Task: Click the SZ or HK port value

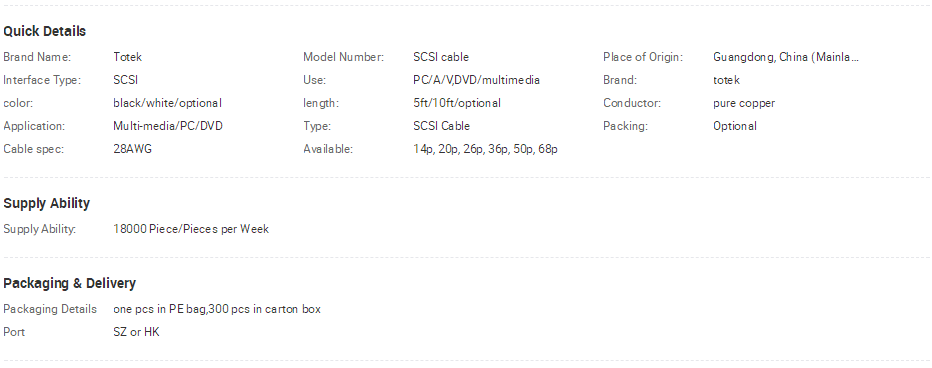Action: (x=136, y=332)
